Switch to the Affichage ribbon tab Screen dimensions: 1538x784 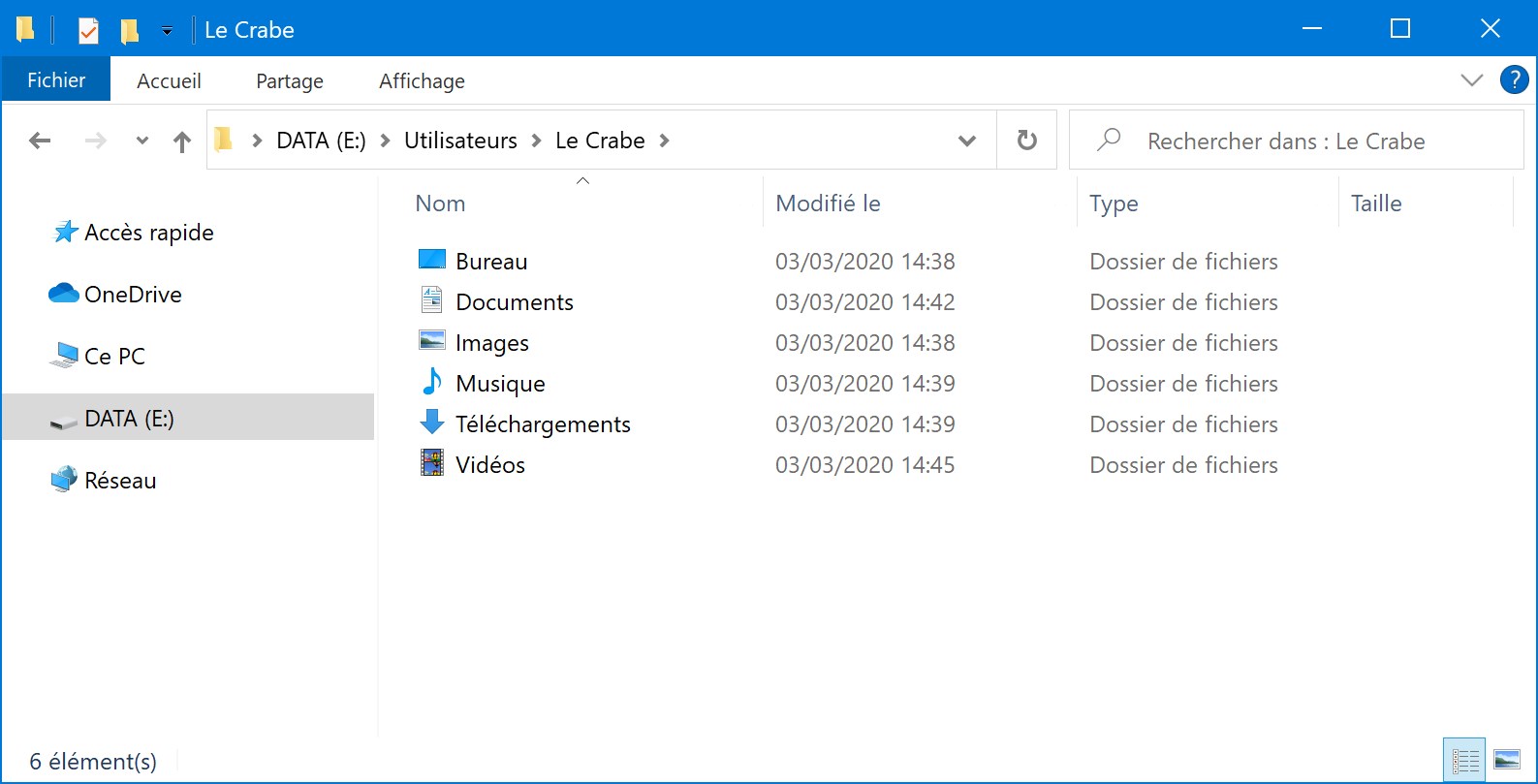click(x=422, y=81)
